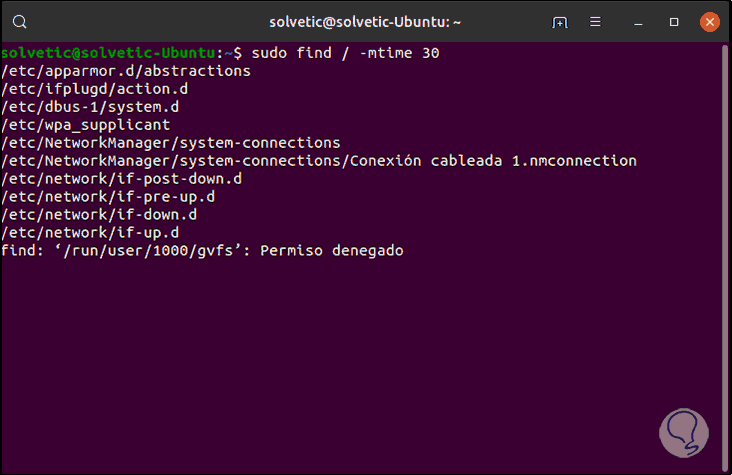This screenshot has height=475, width=732.
Task: Open a new terminal tab
Action: click(x=560, y=21)
